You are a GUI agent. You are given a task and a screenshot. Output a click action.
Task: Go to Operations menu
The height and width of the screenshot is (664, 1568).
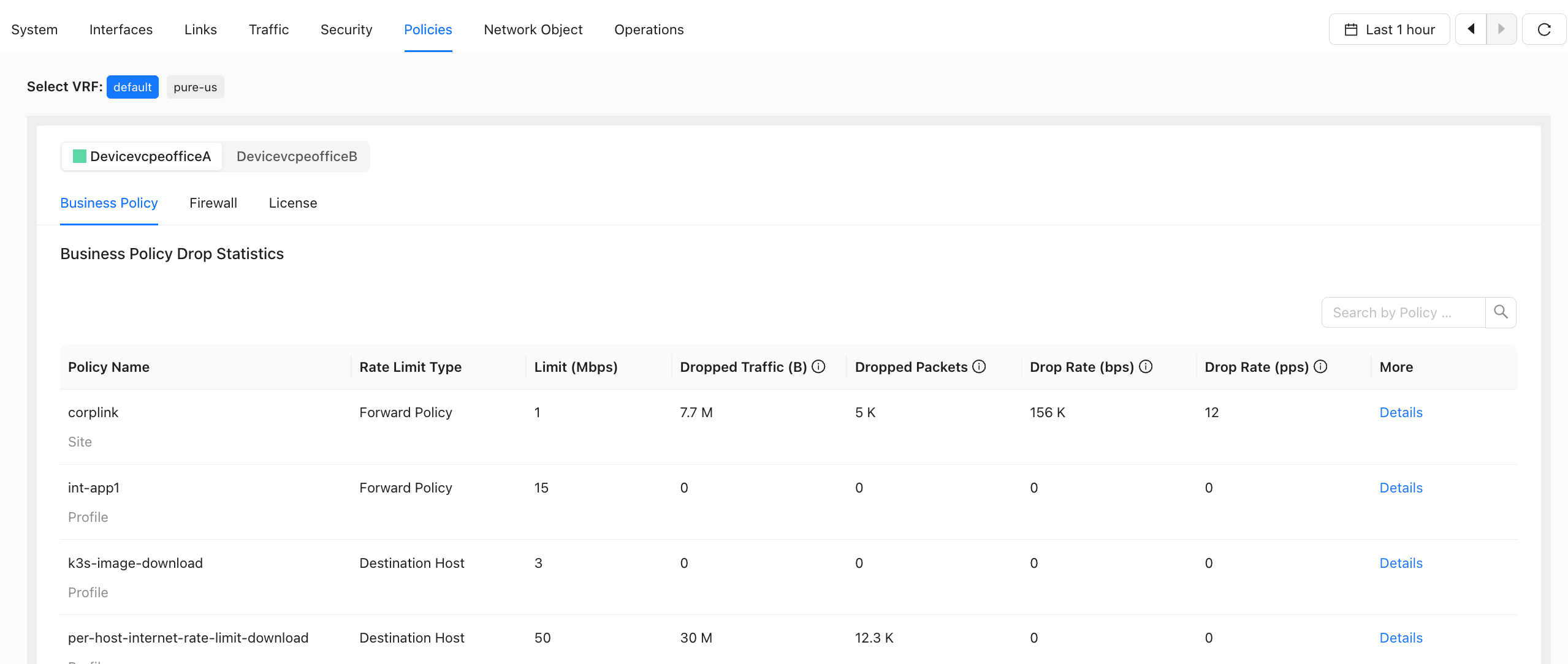pos(649,29)
